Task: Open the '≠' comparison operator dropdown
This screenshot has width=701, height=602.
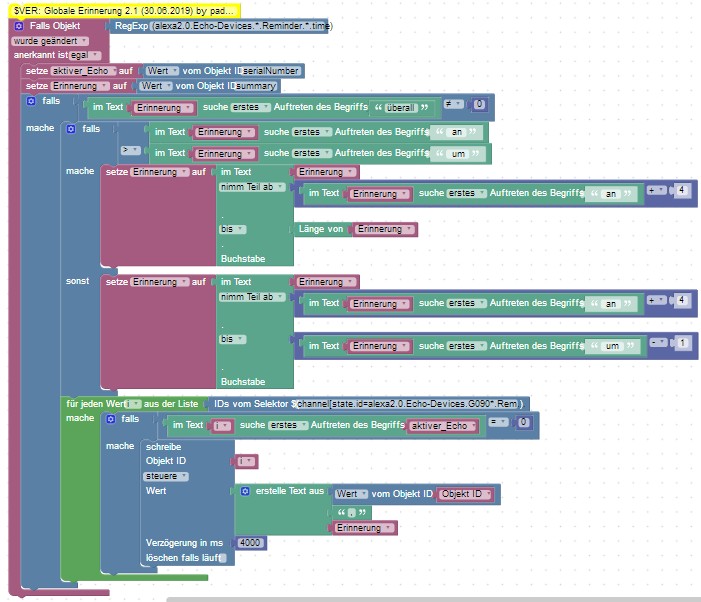Action: [x=453, y=103]
